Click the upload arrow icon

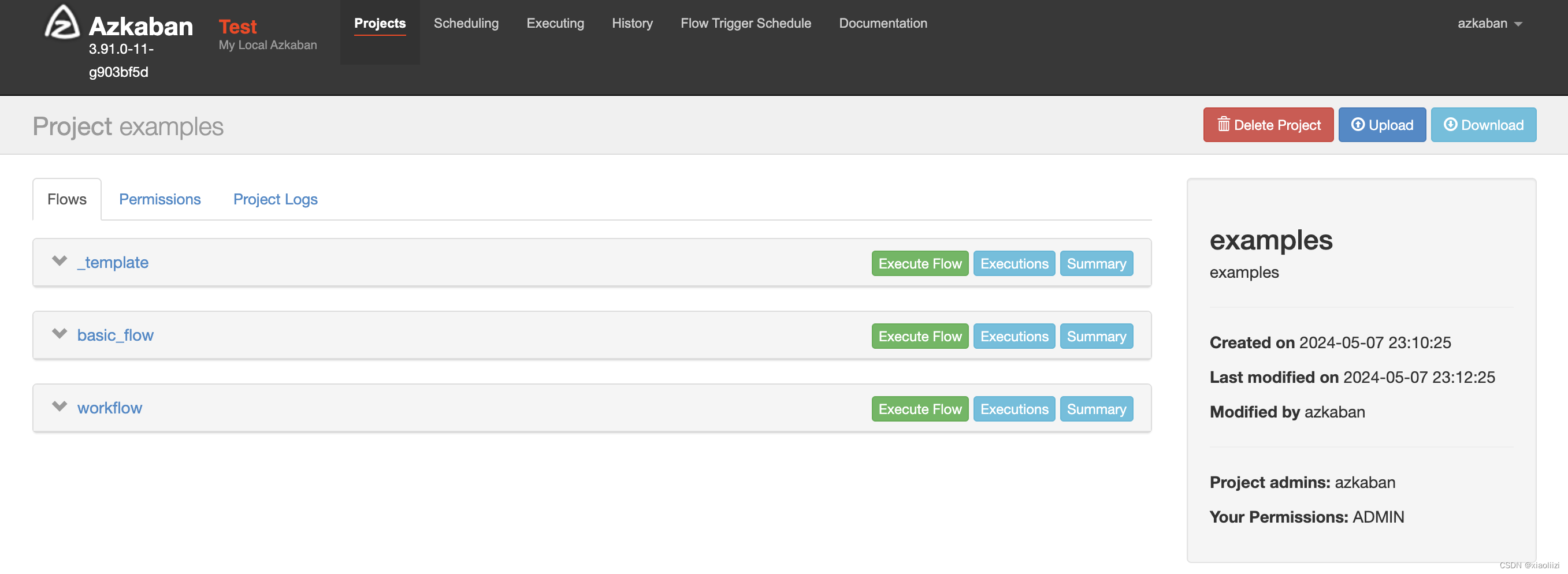1358,125
